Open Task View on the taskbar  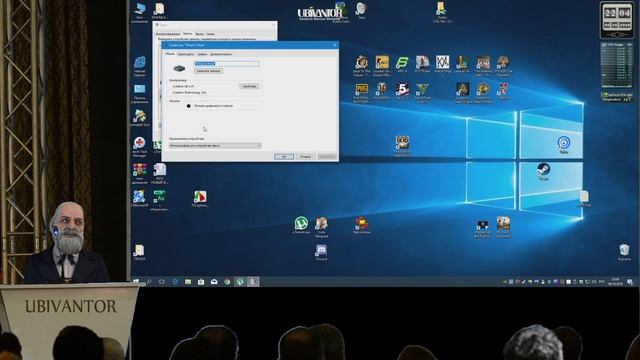[162, 282]
